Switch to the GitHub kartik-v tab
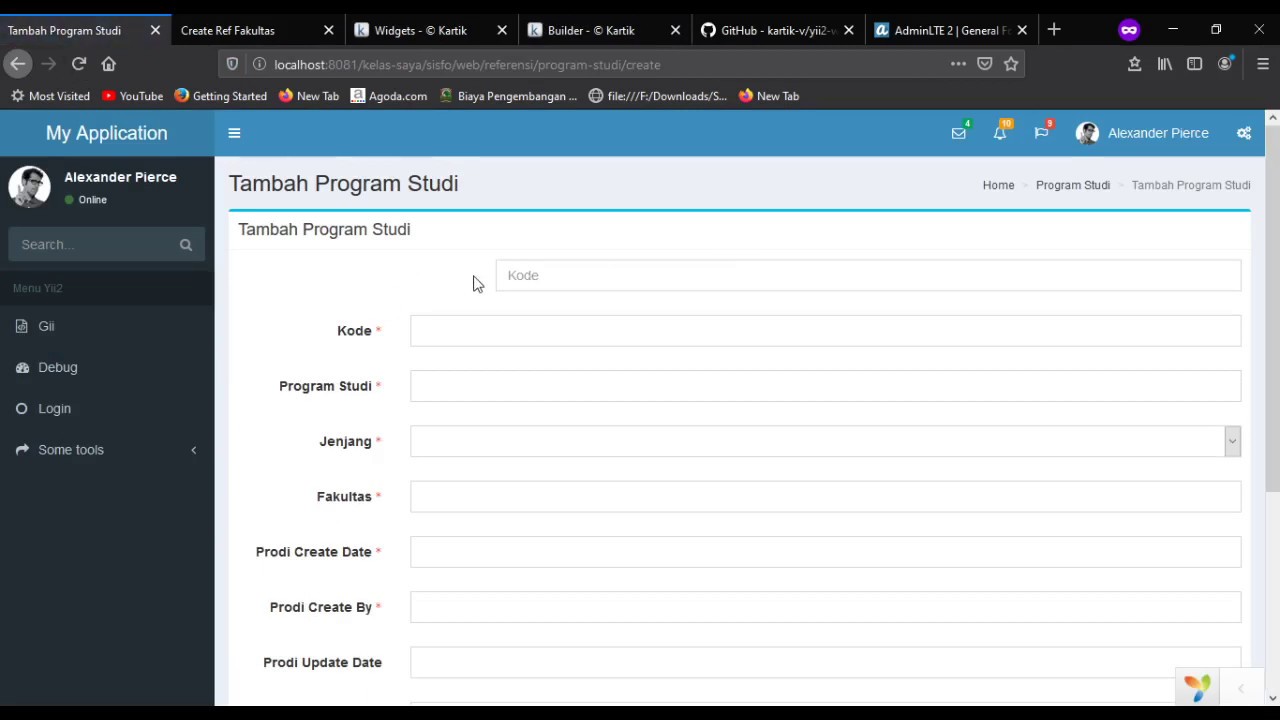The image size is (1280, 720). 777,30
